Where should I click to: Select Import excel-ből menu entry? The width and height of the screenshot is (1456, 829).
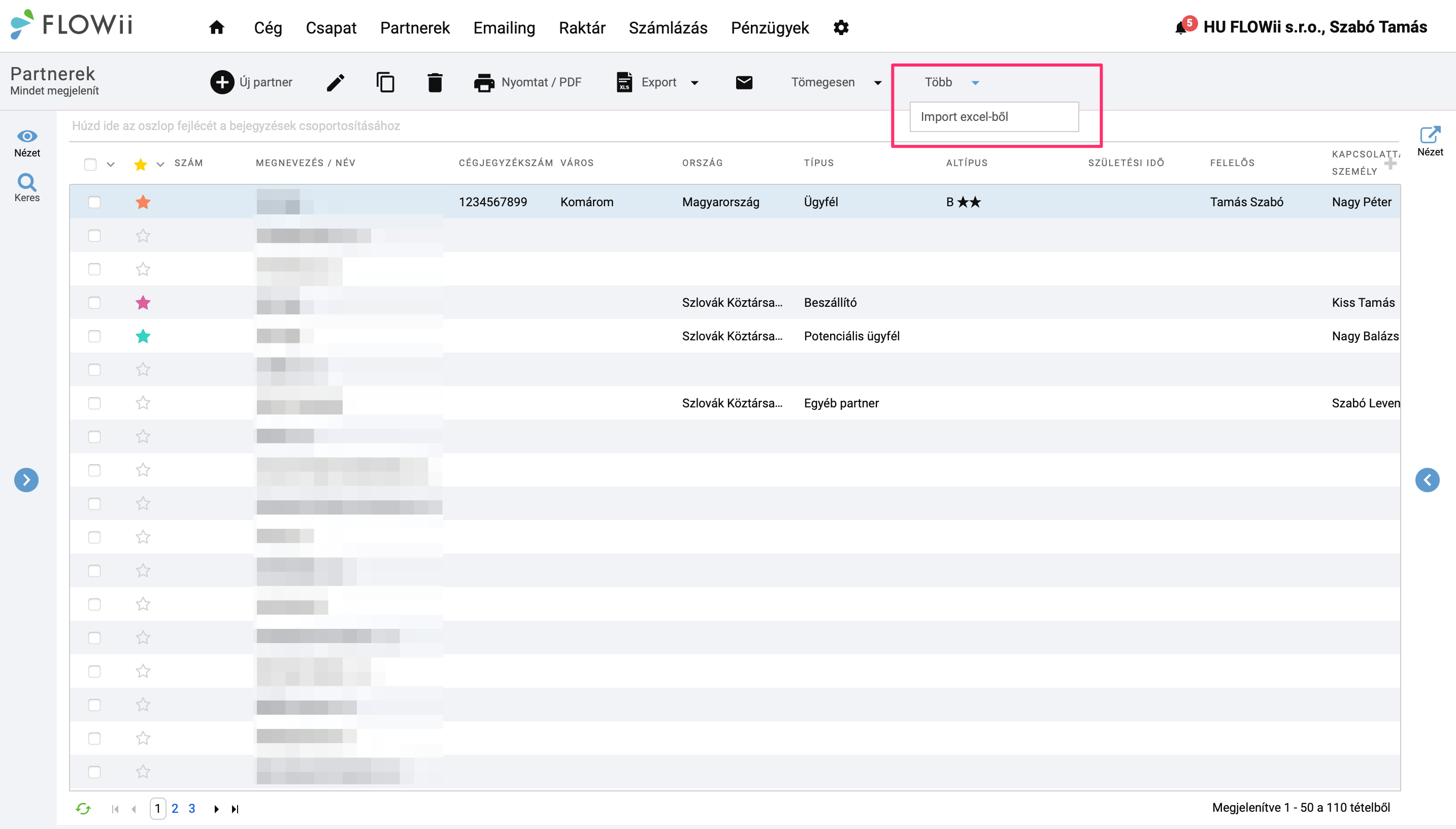click(994, 117)
